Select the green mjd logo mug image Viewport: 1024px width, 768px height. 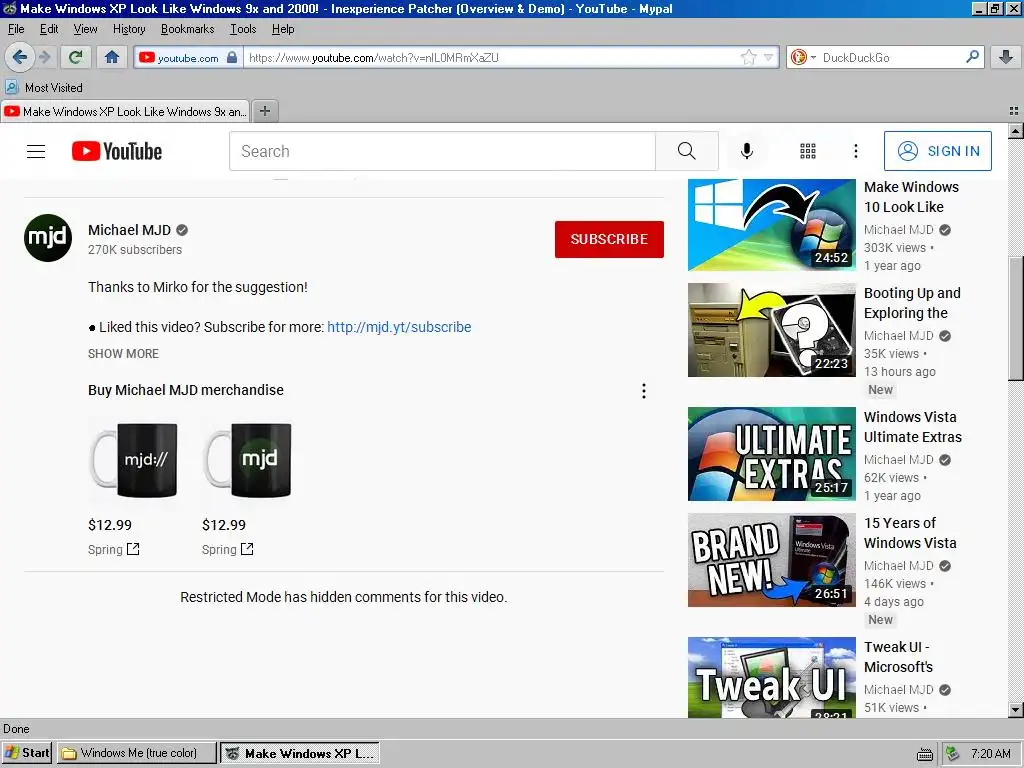coord(248,460)
